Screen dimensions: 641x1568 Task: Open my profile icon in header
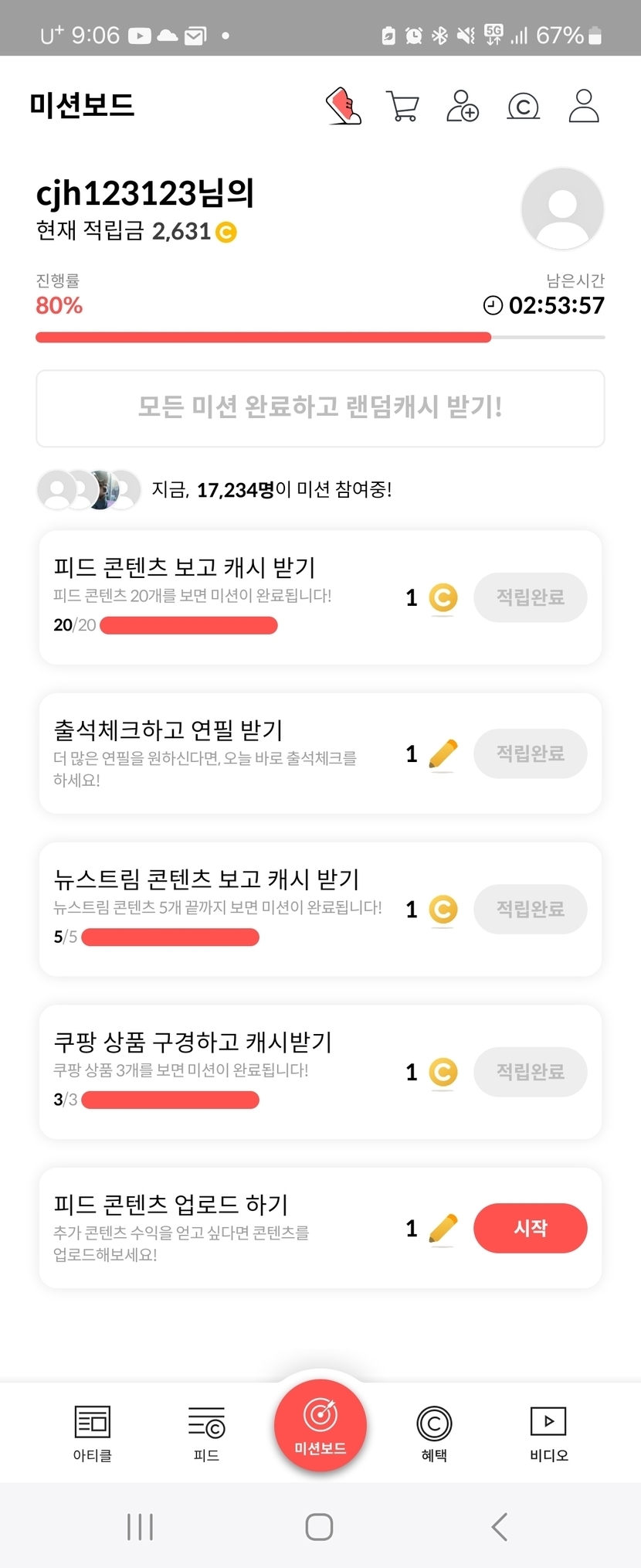584,106
